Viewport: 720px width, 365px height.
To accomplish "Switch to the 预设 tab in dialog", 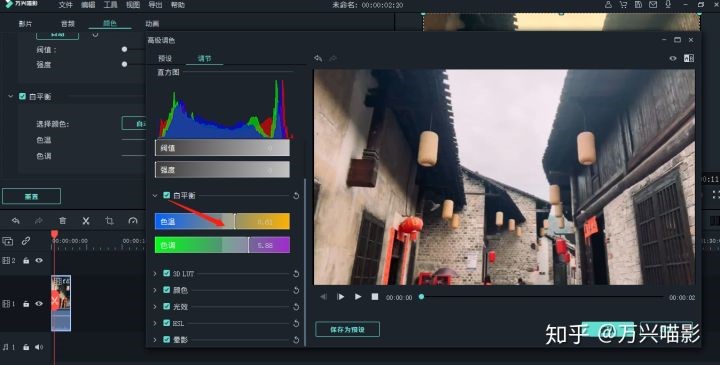I will pos(165,58).
